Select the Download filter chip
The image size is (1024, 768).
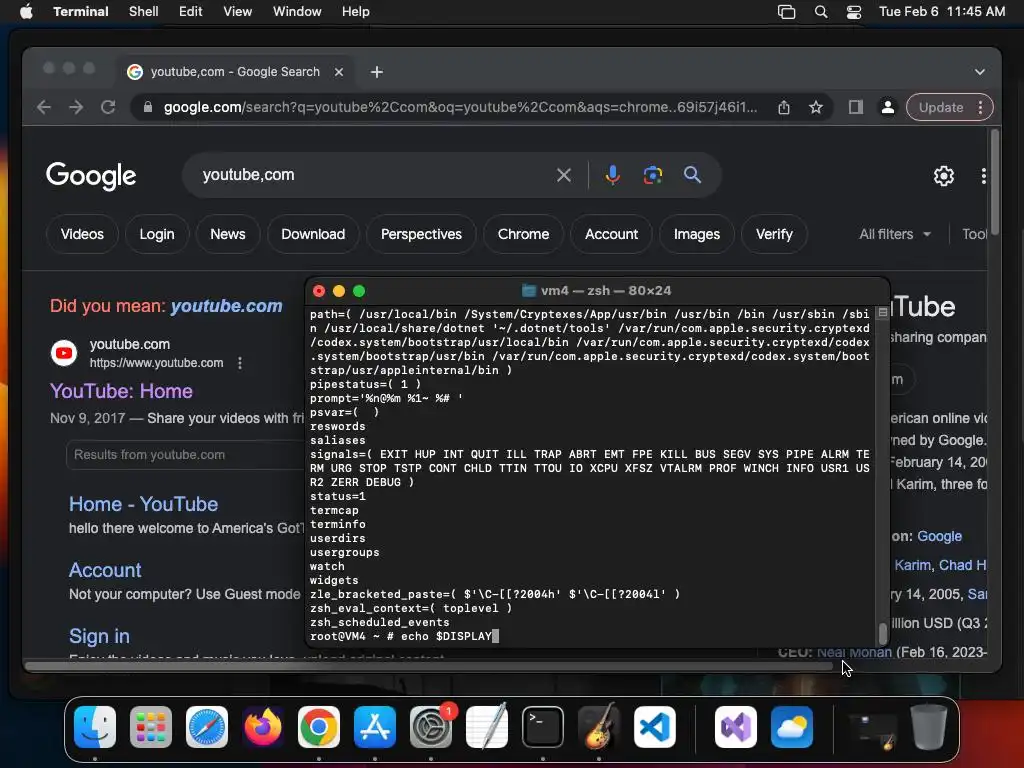click(x=313, y=234)
